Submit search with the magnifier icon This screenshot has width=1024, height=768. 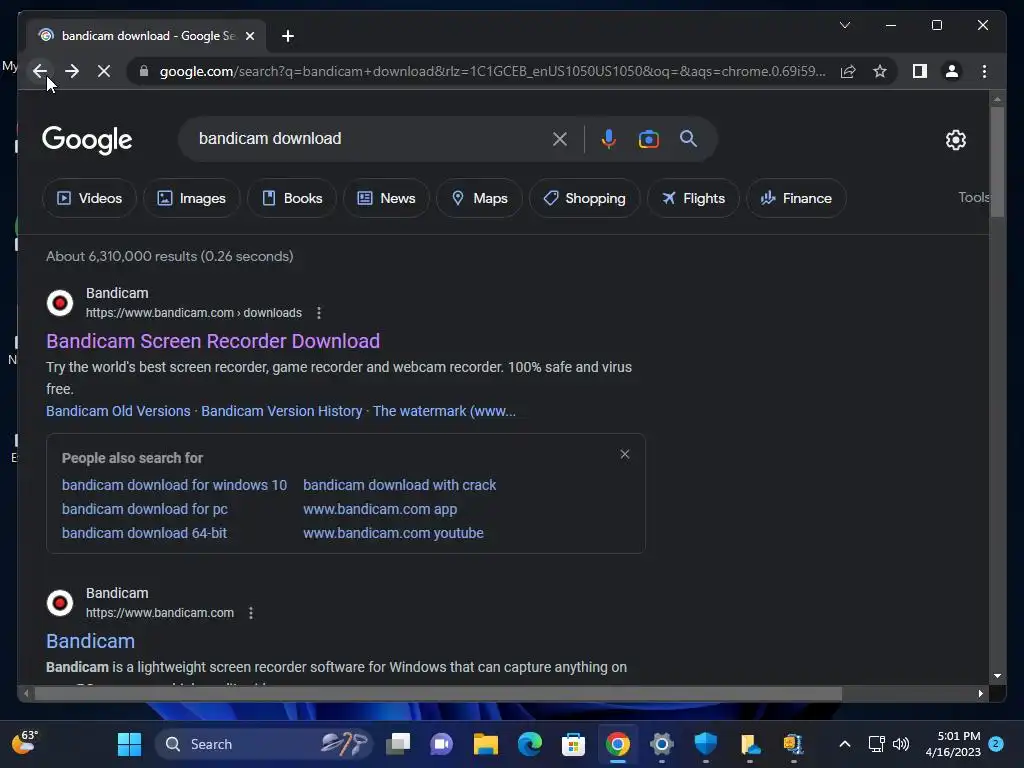coord(688,138)
